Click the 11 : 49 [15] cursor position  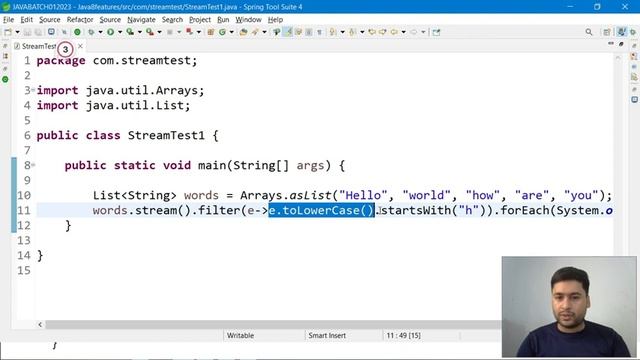click(x=403, y=336)
